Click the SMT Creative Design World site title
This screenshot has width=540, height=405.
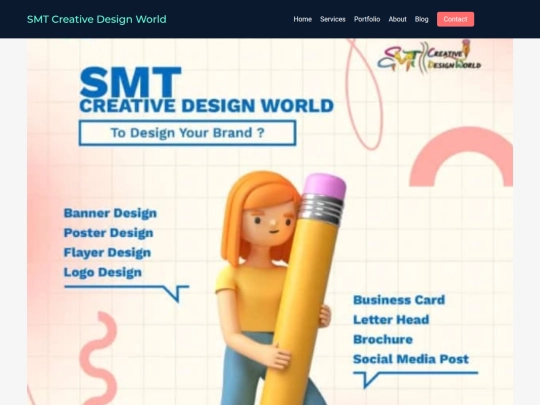click(x=97, y=19)
